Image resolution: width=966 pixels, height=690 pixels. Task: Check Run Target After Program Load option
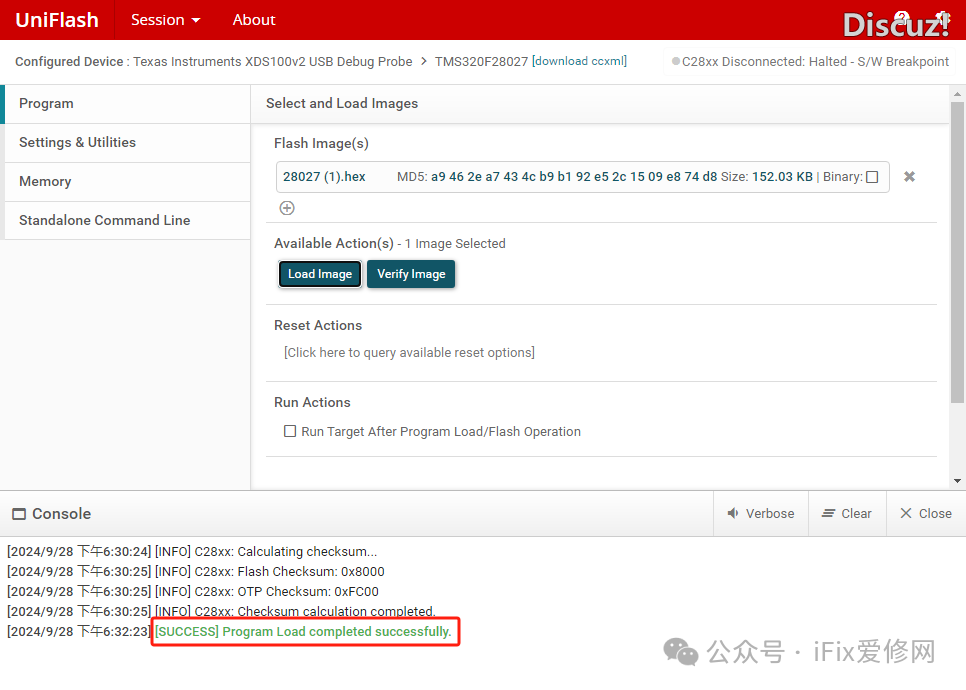(290, 432)
